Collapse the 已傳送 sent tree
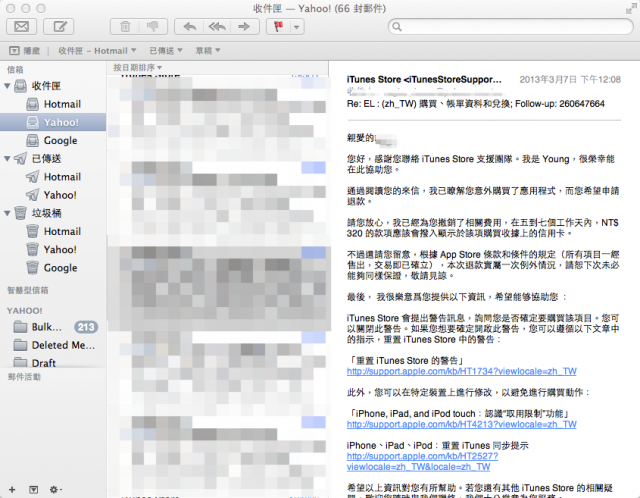 [x=7, y=159]
